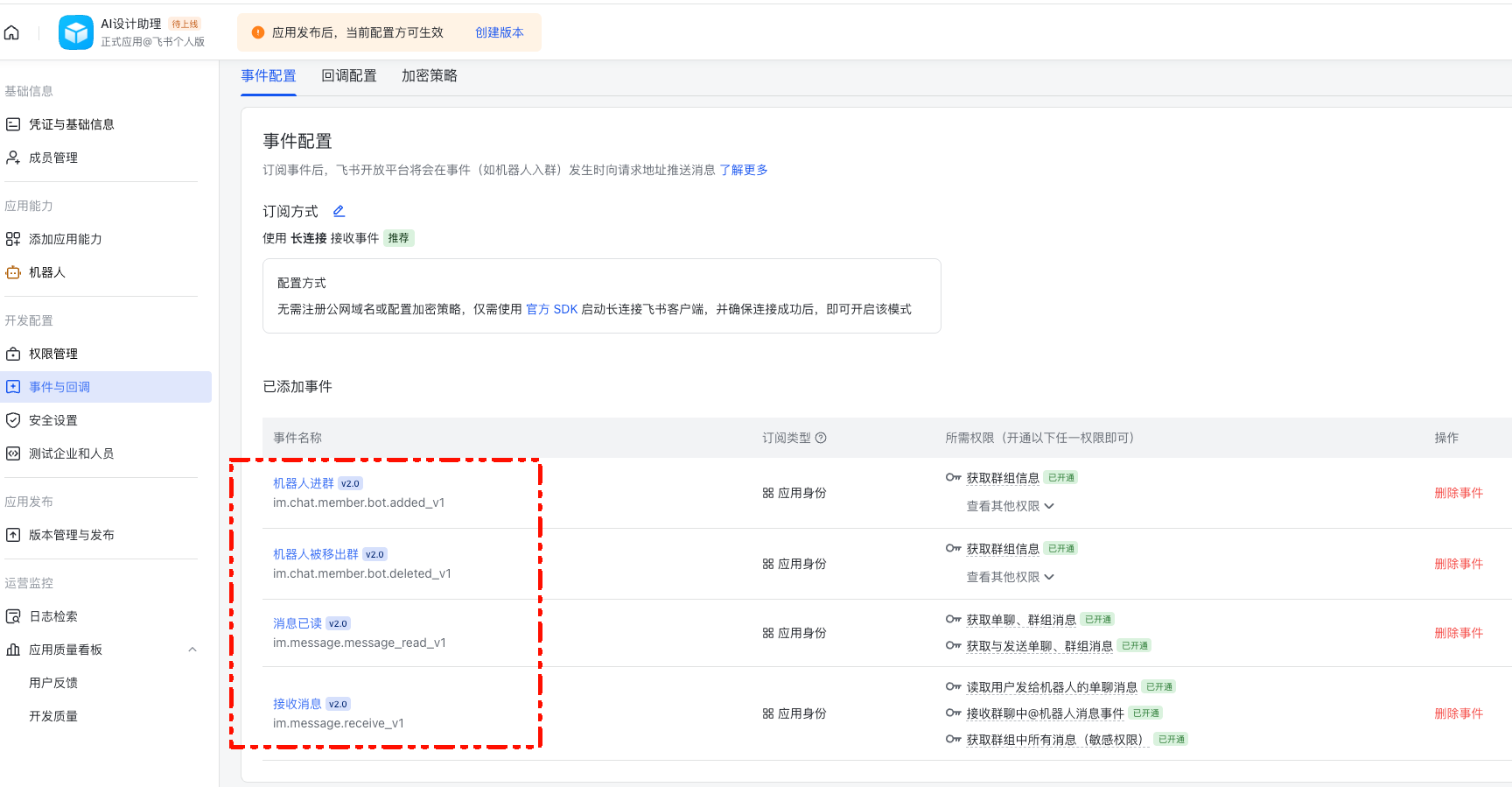Open 添加应用能力 in the sidebar
The width and height of the screenshot is (1512, 787).
click(66, 239)
